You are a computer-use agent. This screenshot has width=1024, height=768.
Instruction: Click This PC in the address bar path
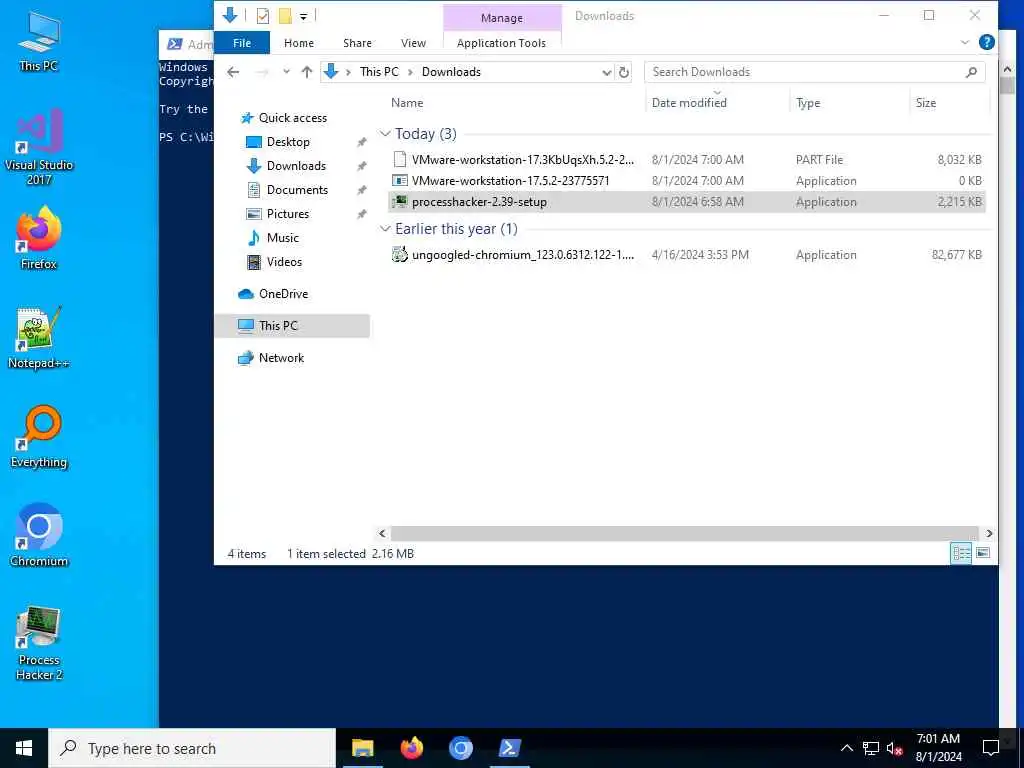[379, 72]
